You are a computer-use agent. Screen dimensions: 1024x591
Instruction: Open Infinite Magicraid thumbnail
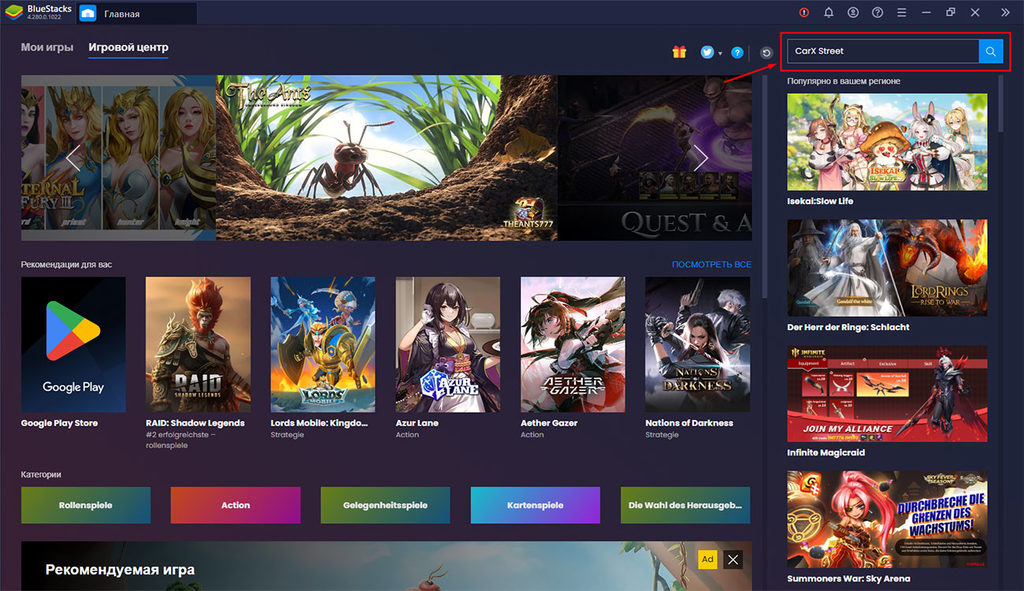[887, 394]
